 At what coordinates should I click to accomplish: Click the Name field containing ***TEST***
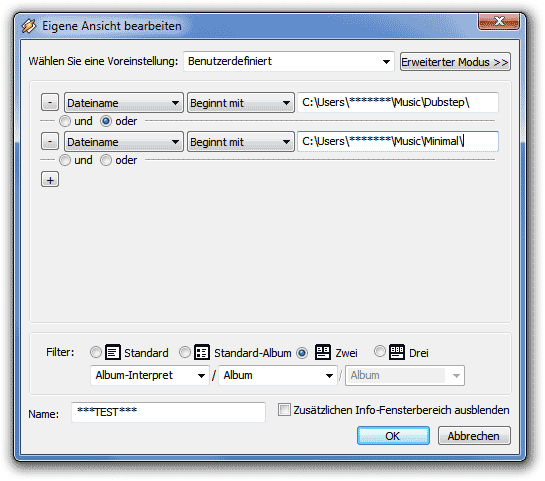[x=168, y=412]
